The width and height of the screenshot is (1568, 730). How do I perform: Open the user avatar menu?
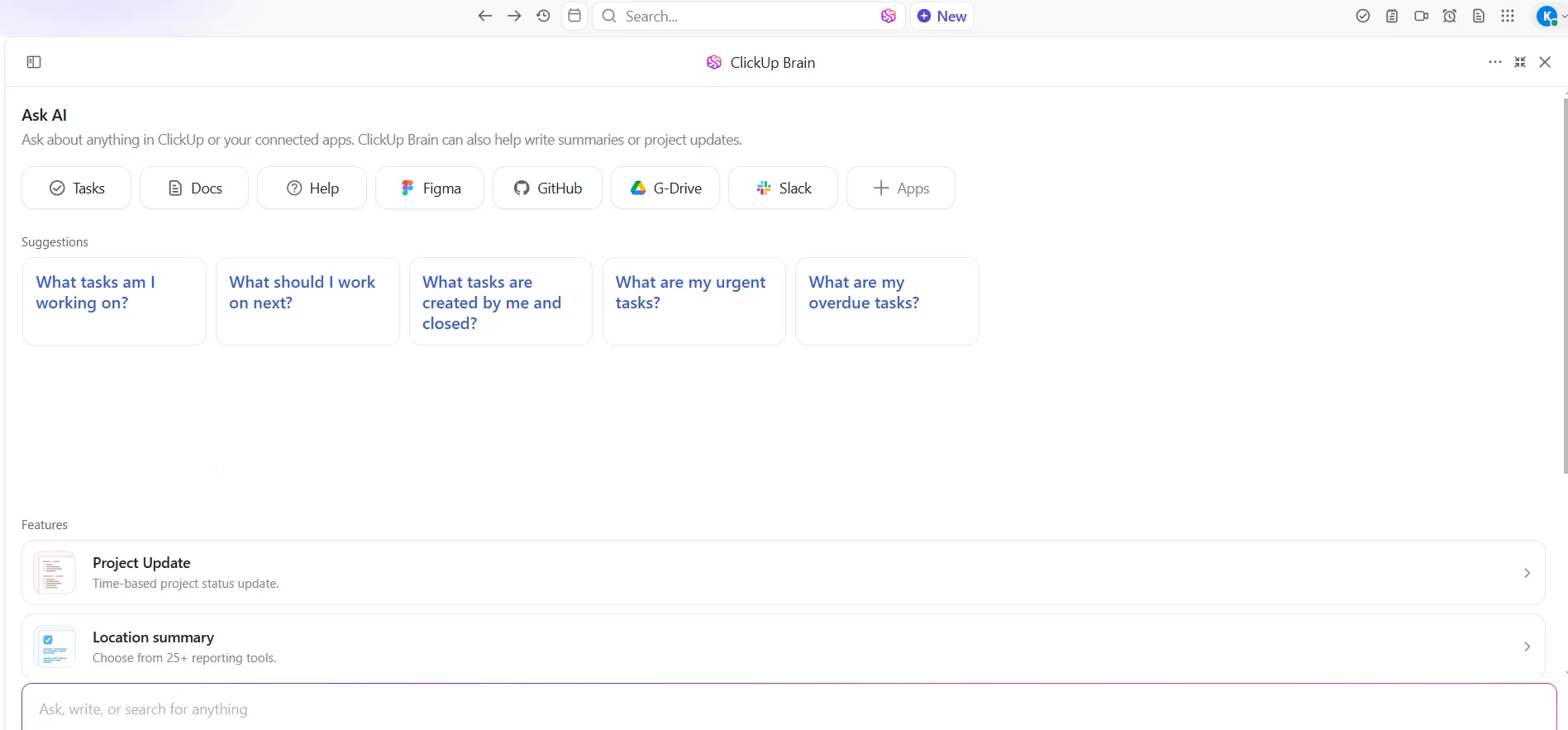coord(1547,16)
